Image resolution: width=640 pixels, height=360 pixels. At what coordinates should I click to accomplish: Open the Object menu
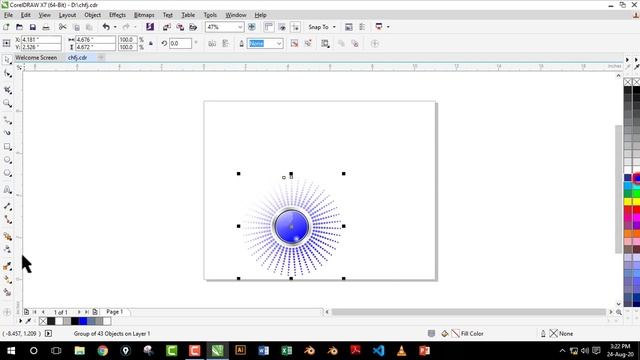pyautogui.click(x=93, y=15)
